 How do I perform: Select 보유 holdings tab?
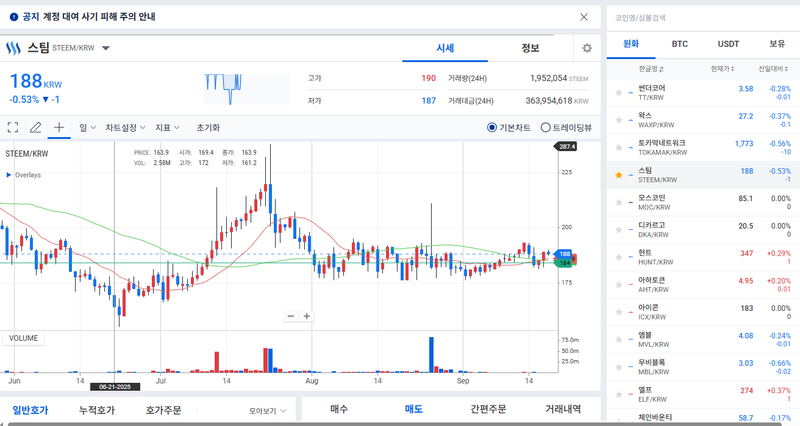(777, 44)
